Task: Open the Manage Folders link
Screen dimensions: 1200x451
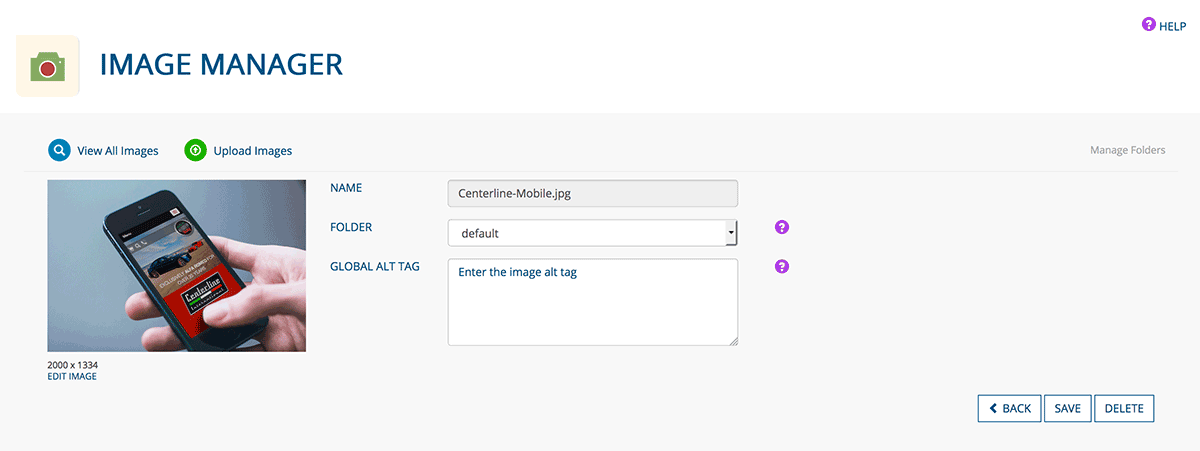Action: coord(1127,150)
